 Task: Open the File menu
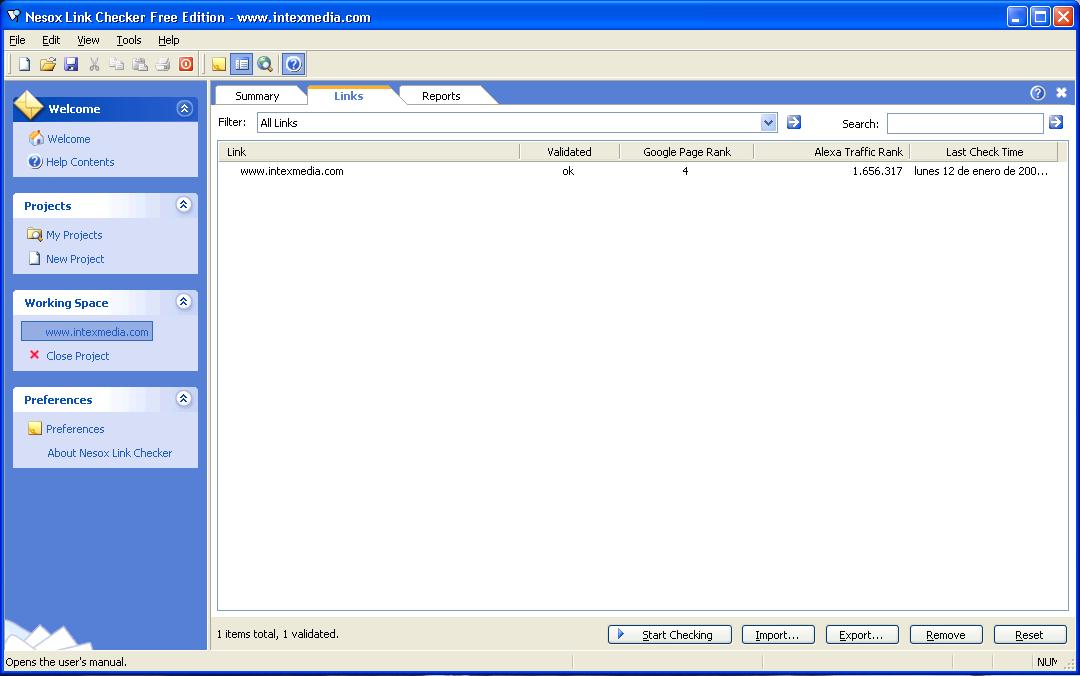(x=17, y=40)
